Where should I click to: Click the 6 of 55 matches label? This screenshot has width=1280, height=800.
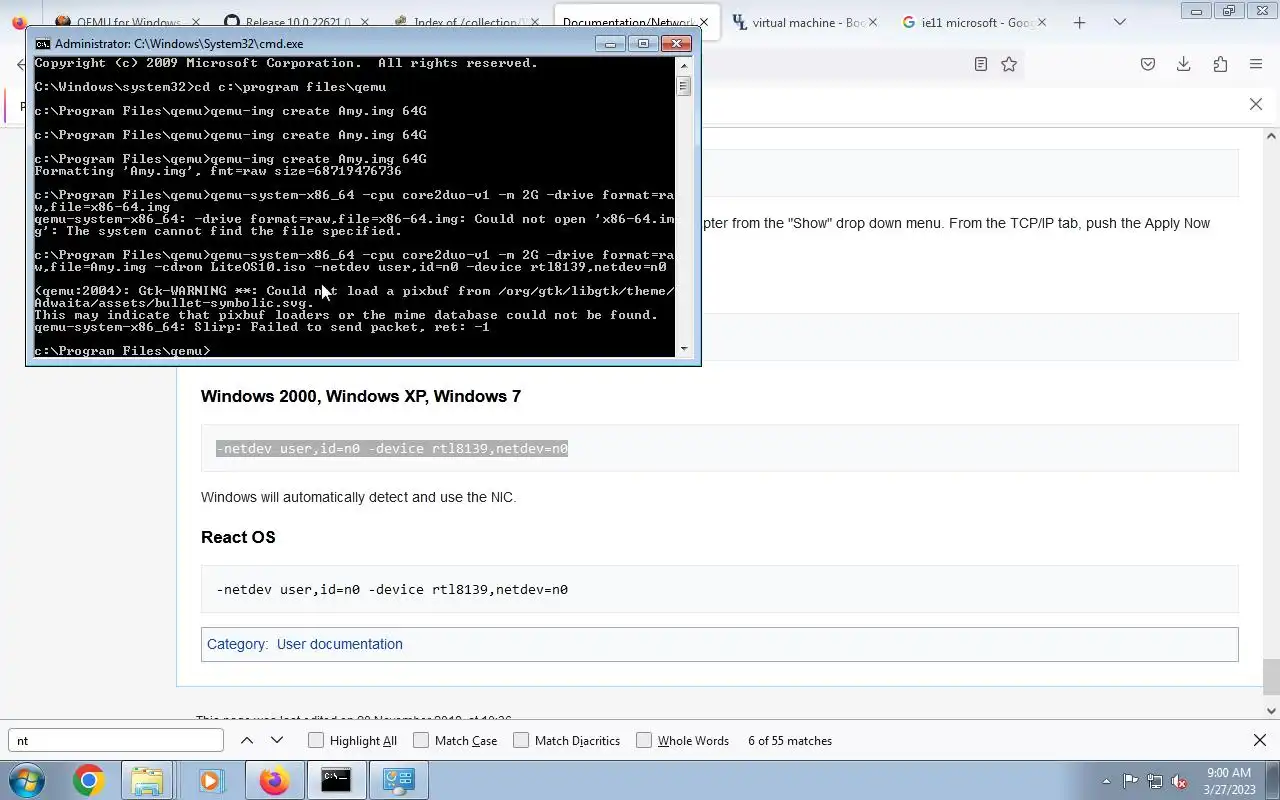790,741
